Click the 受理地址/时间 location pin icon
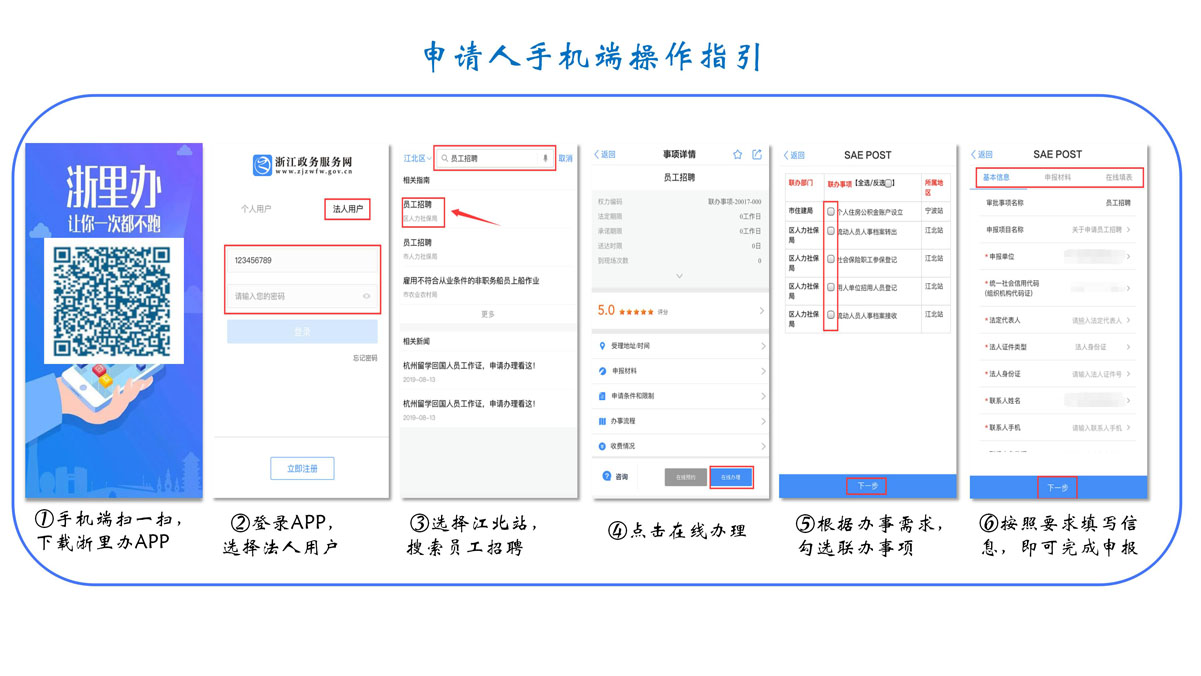Screen dimensions: 1201x676 pos(602,346)
